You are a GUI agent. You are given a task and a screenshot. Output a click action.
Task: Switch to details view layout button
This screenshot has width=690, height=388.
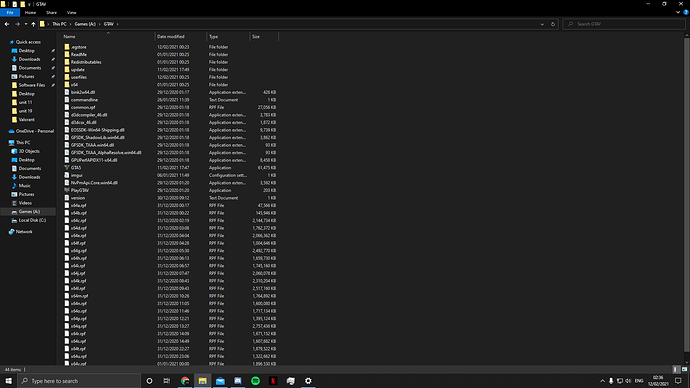point(676,370)
